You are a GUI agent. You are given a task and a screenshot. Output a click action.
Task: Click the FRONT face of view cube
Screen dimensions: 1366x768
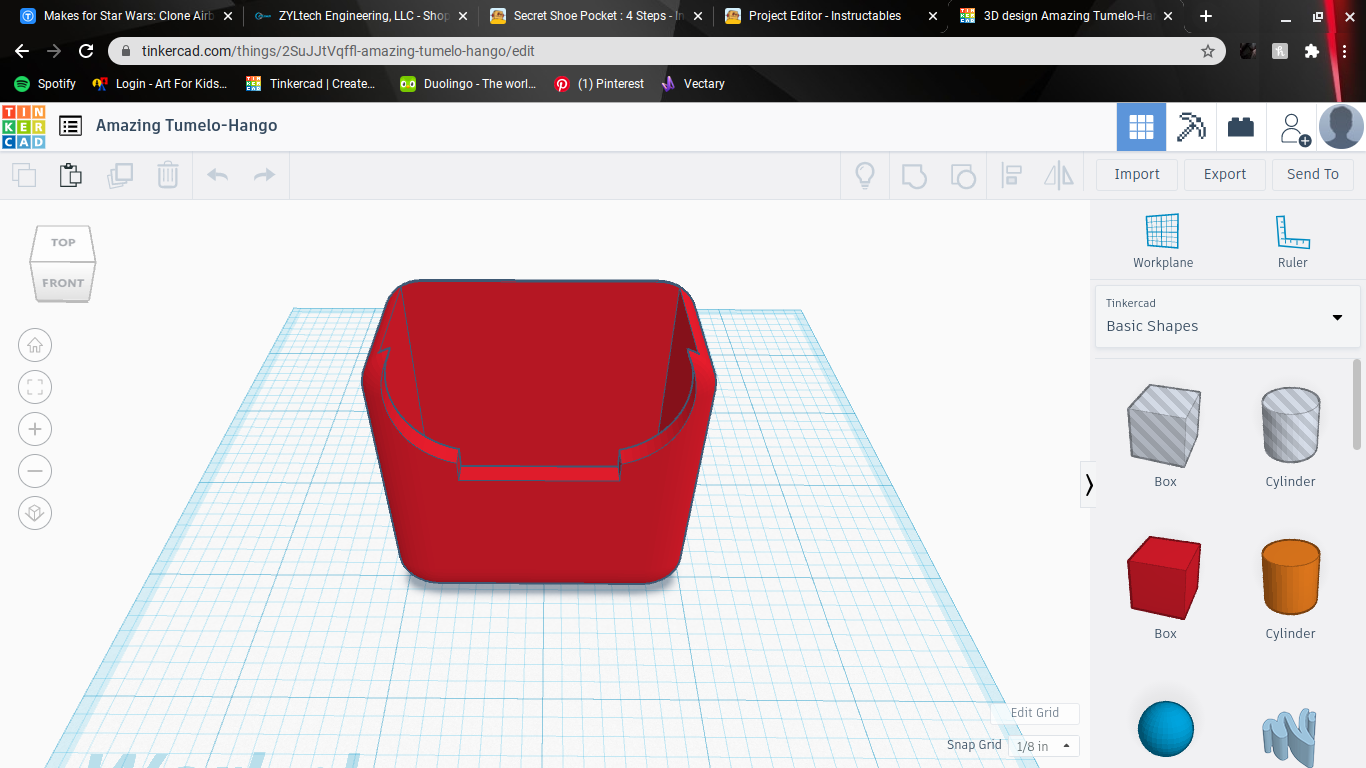(x=63, y=282)
